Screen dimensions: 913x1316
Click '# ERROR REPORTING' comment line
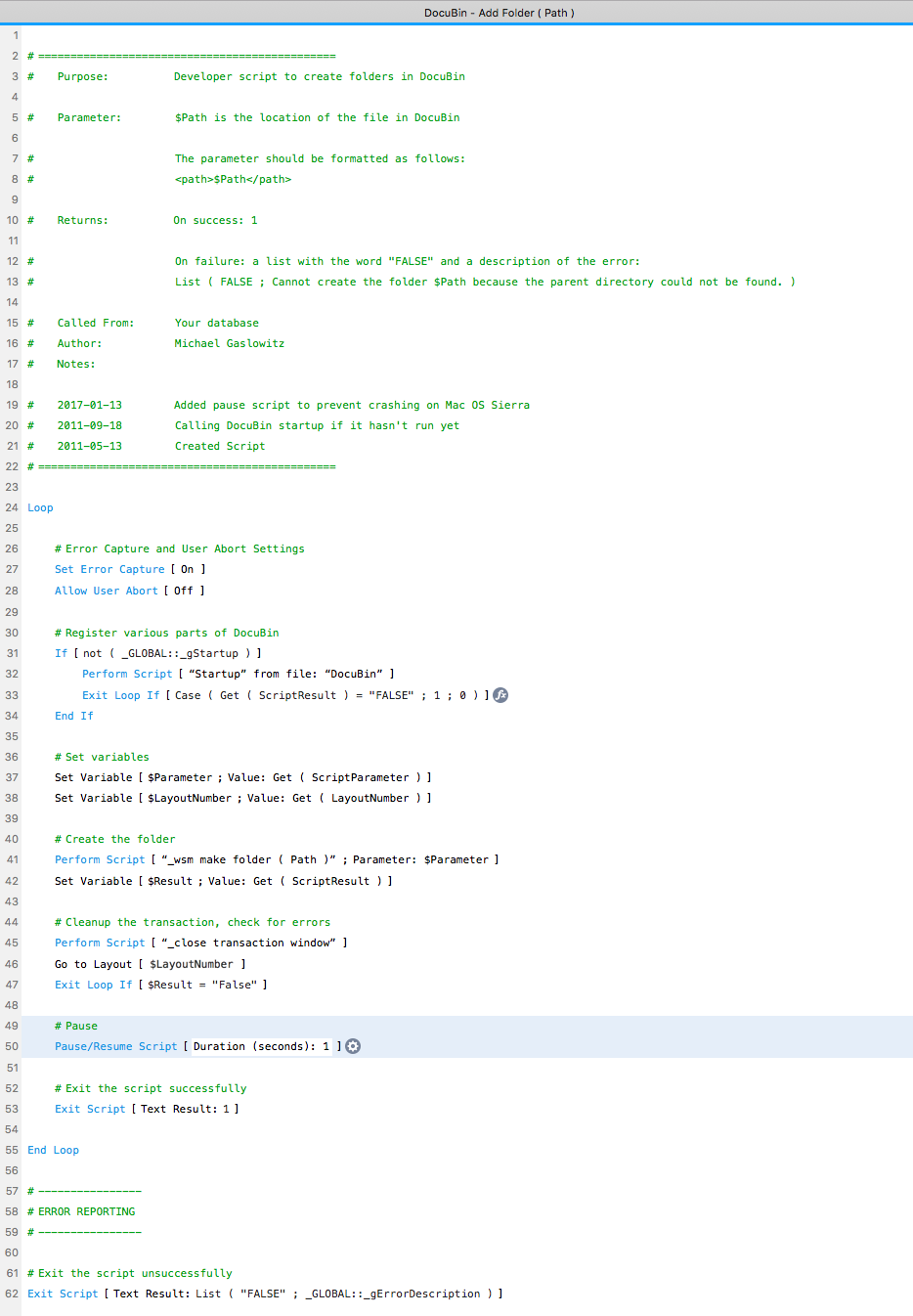[x=81, y=1211]
